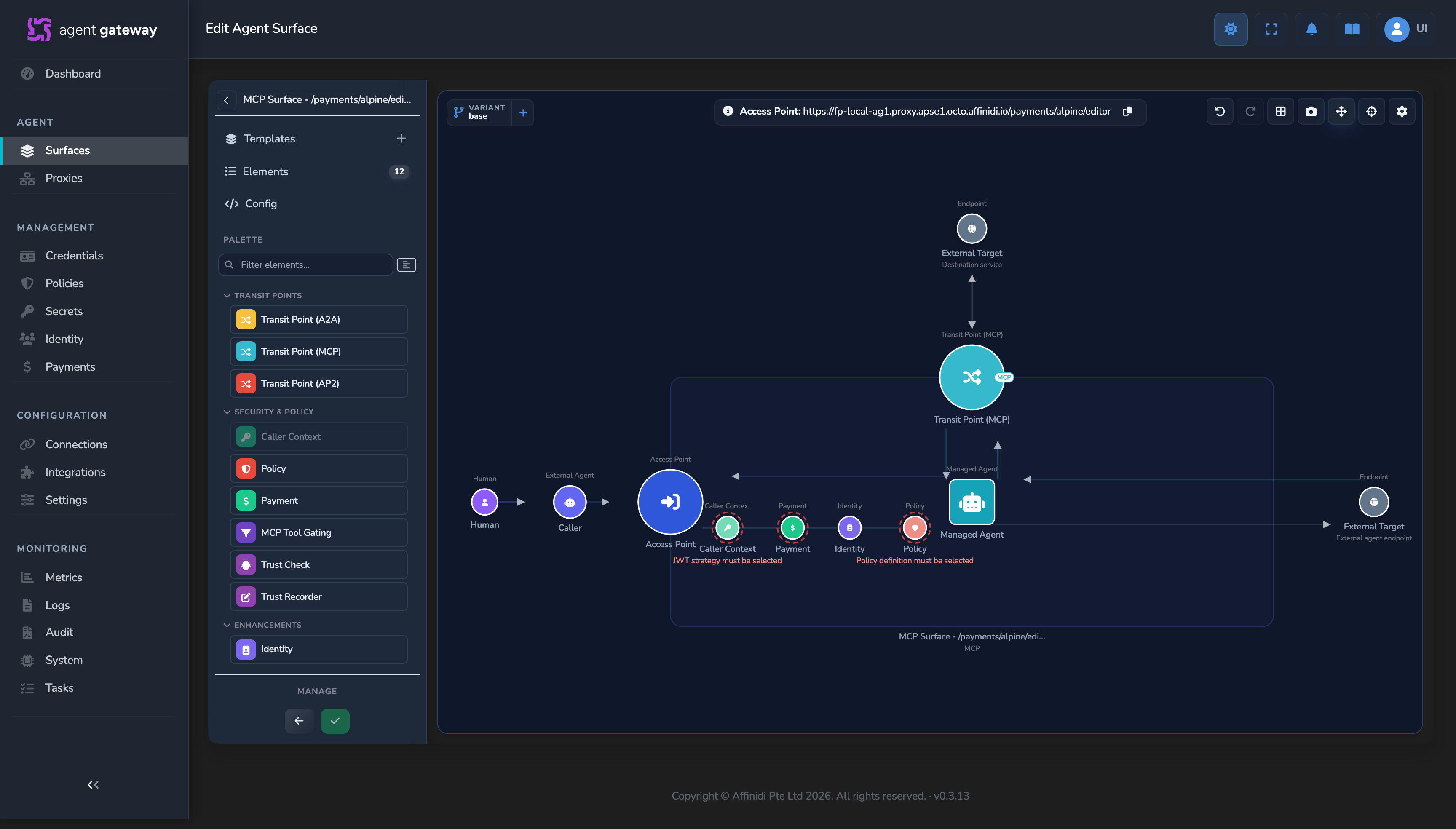Open Tasks in the sidebar
Viewport: 1456px width, 829px height.
coord(94,688)
